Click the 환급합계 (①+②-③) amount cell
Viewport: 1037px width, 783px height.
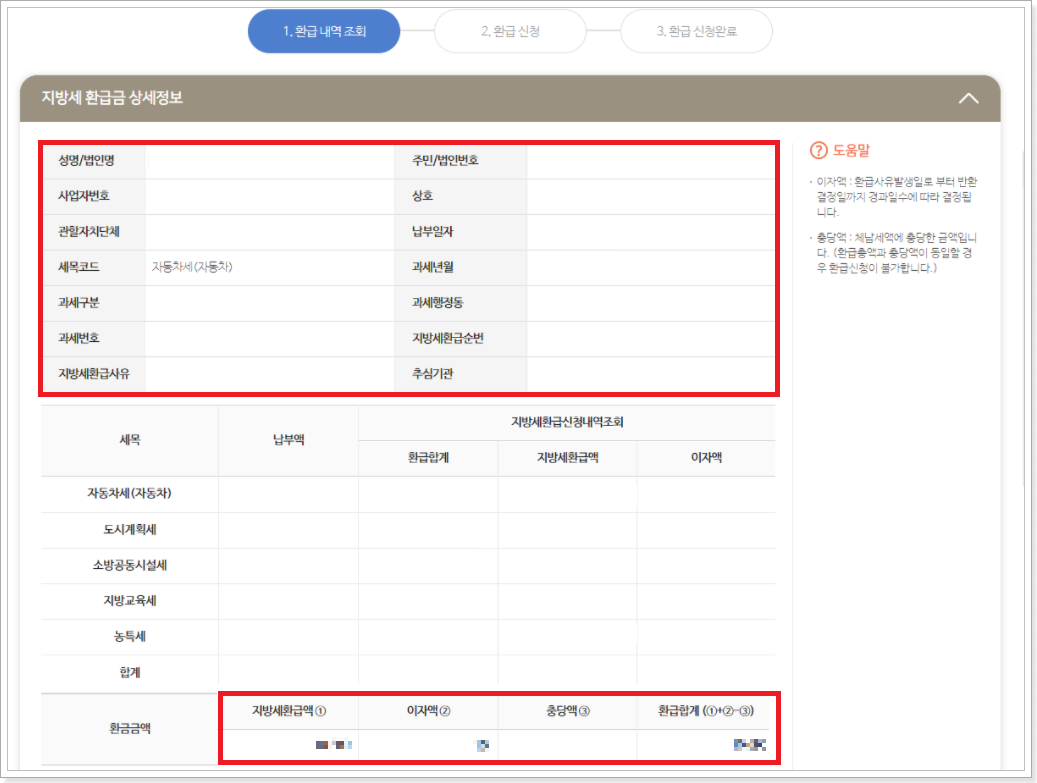point(707,745)
